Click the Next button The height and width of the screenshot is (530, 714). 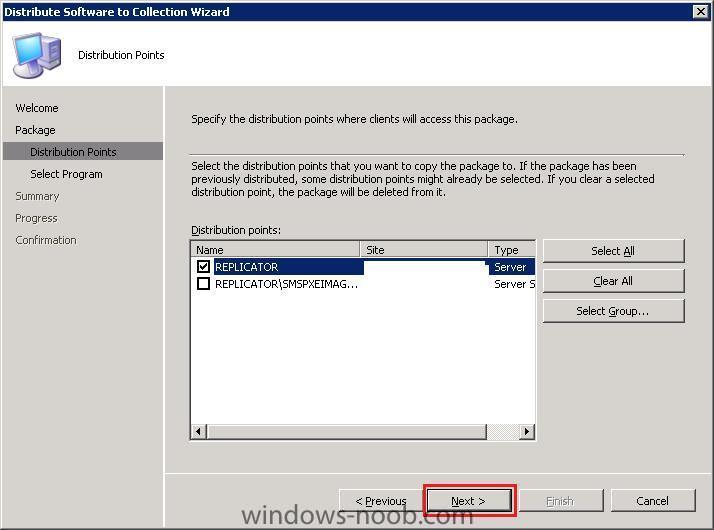pos(469,501)
